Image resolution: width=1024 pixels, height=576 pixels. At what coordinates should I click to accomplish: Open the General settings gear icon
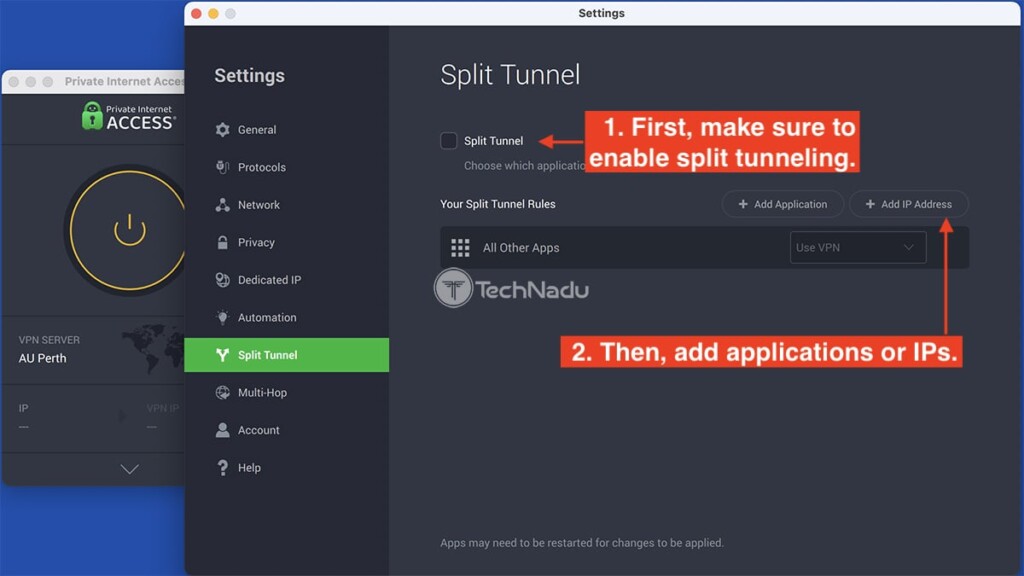tap(222, 129)
